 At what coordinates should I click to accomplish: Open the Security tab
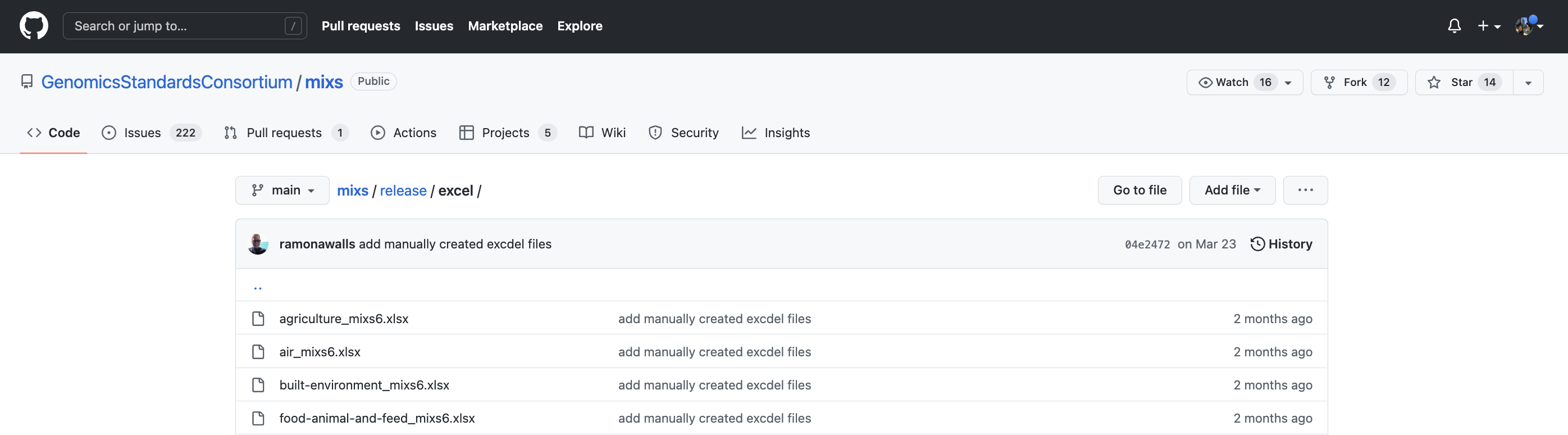pyautogui.click(x=683, y=133)
